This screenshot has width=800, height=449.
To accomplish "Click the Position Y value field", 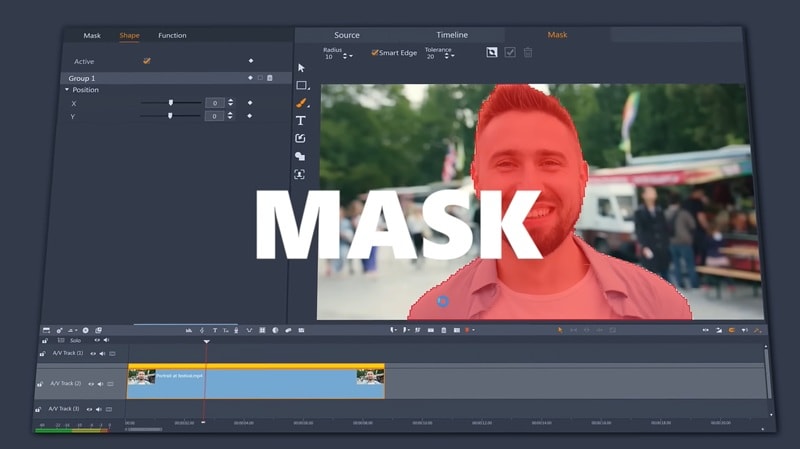I will click(214, 116).
